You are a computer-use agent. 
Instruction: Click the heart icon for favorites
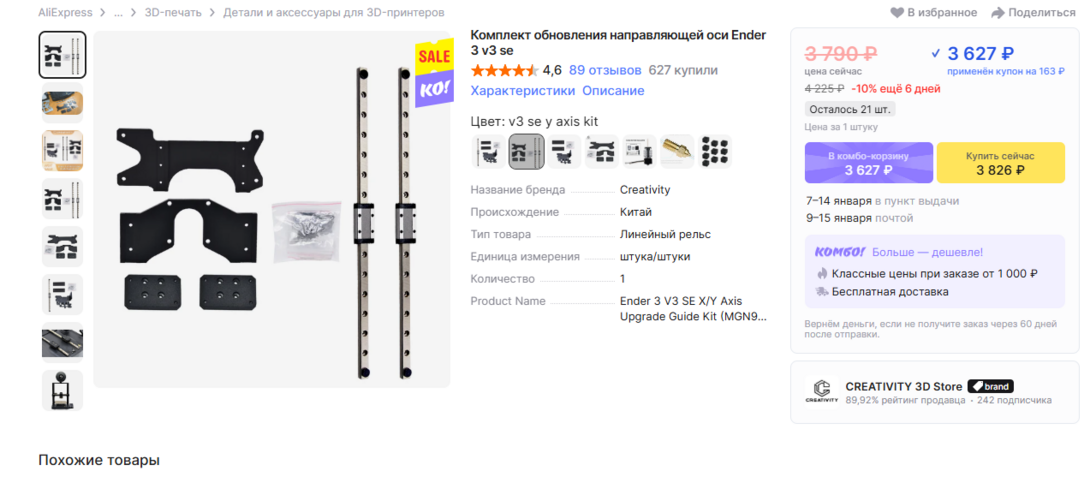[897, 13]
